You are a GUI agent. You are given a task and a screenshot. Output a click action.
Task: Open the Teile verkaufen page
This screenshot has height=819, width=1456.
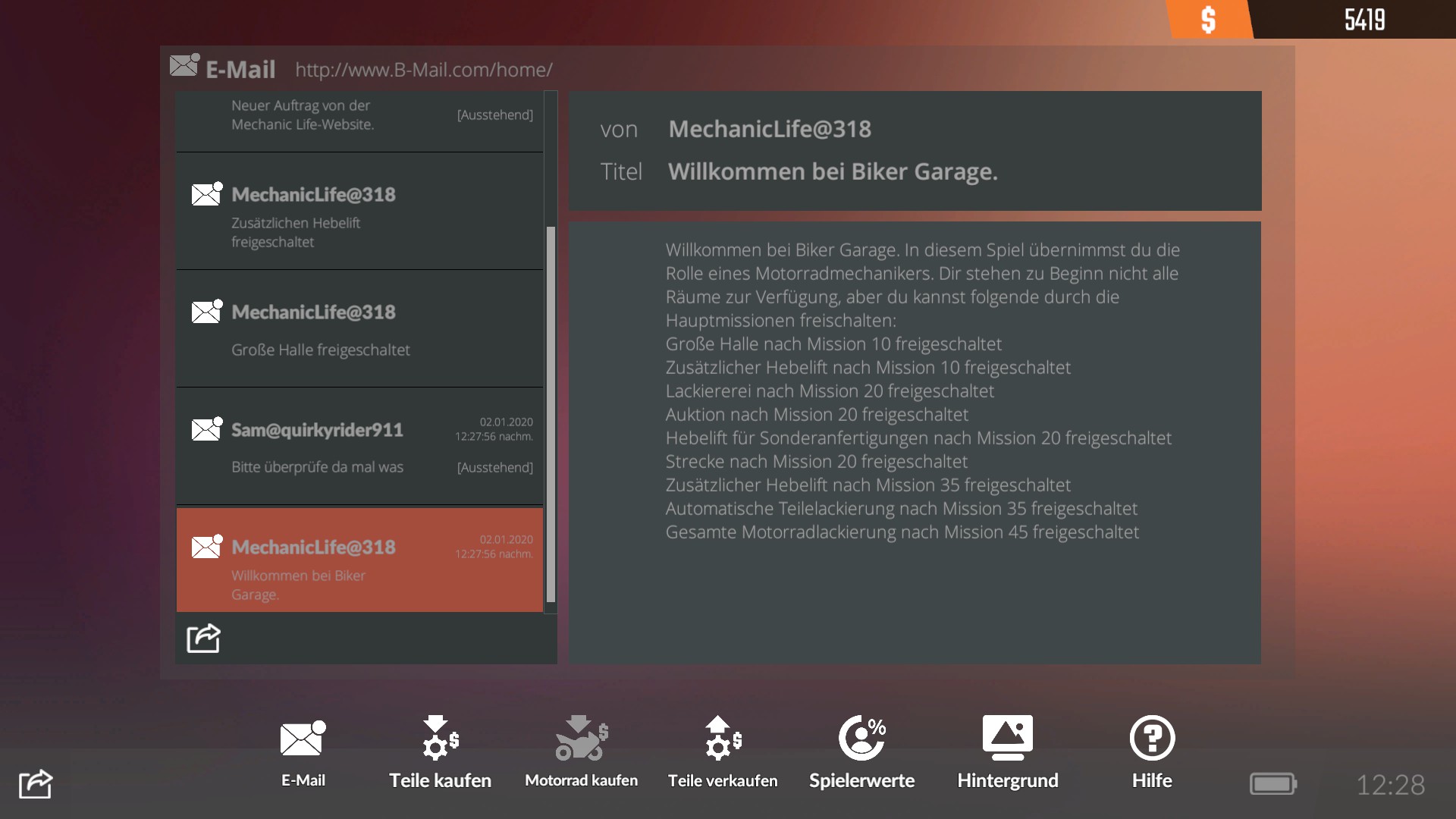coord(723,752)
